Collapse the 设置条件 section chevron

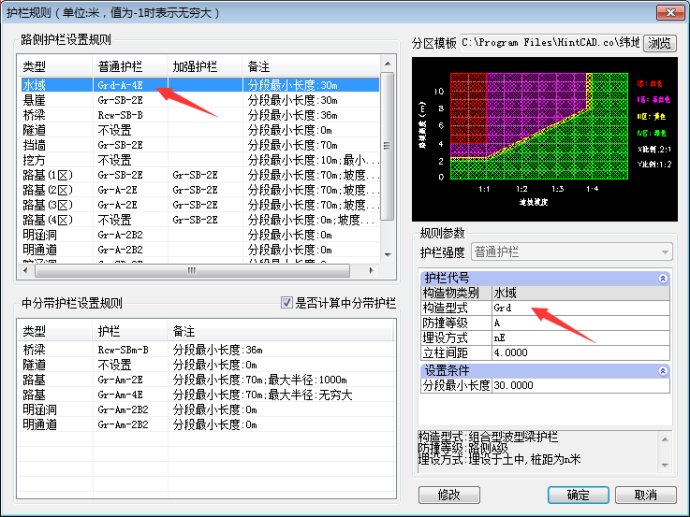(661, 370)
